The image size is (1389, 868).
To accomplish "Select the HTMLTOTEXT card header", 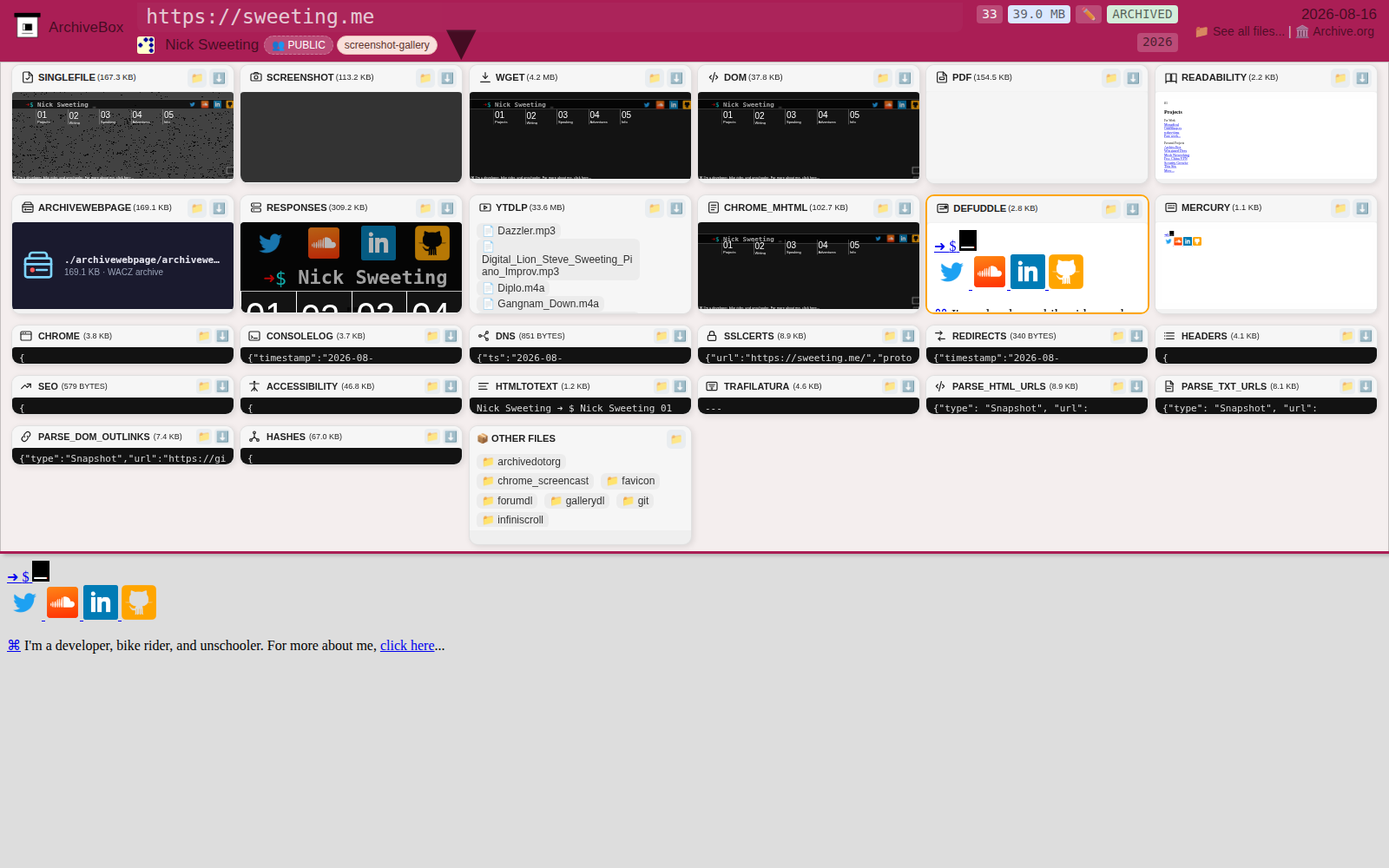I will (x=580, y=386).
